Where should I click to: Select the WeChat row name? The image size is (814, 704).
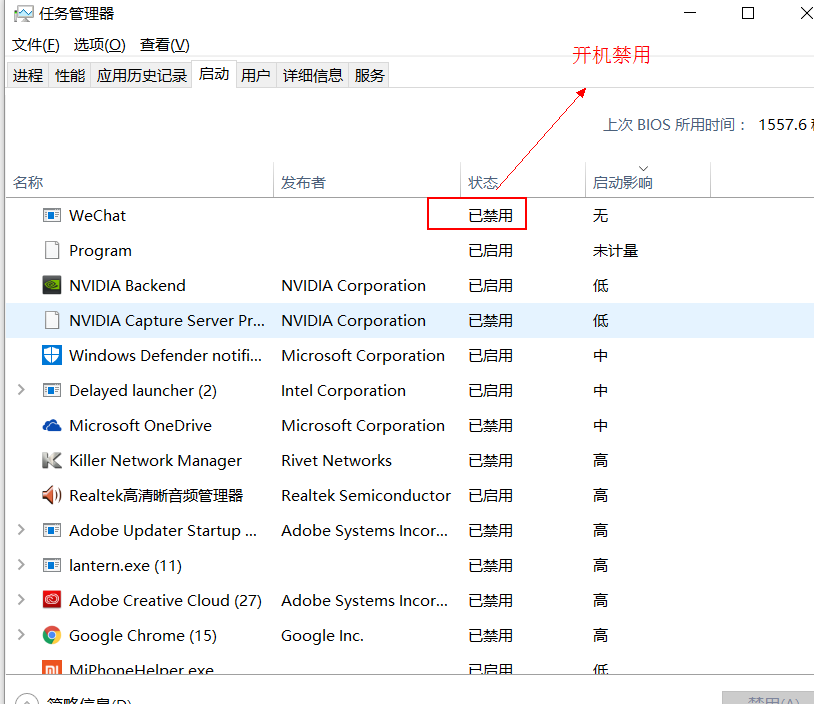(x=98, y=215)
